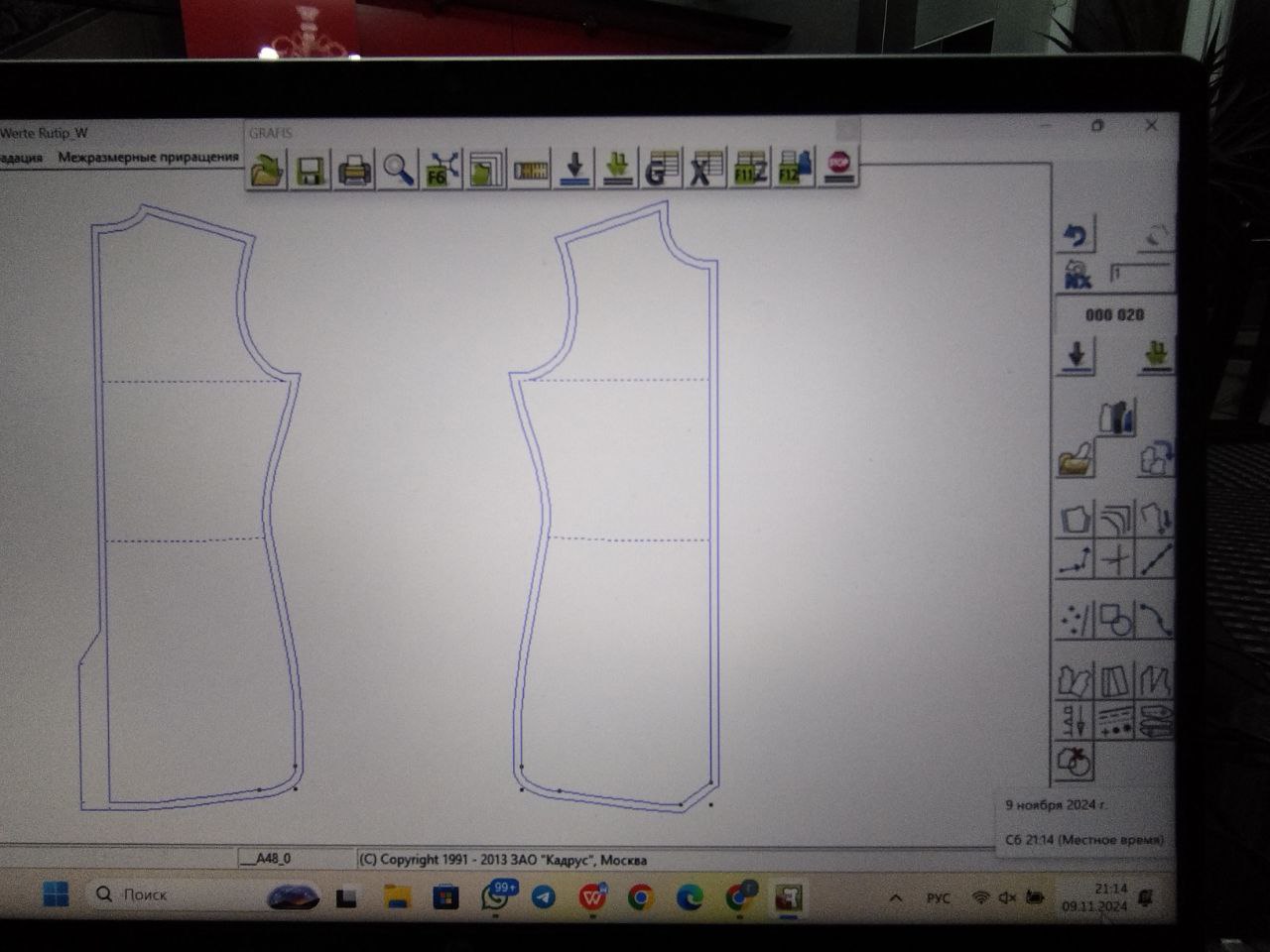The width and height of the screenshot is (1270, 952).
Task: Click the single down-arrow icon in right panel
Action: 1077,355
